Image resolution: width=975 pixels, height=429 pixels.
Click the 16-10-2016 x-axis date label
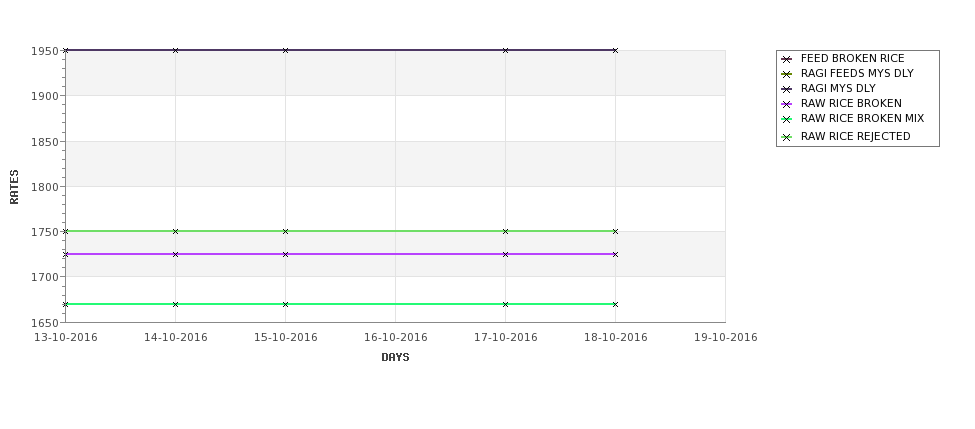[x=395, y=337]
